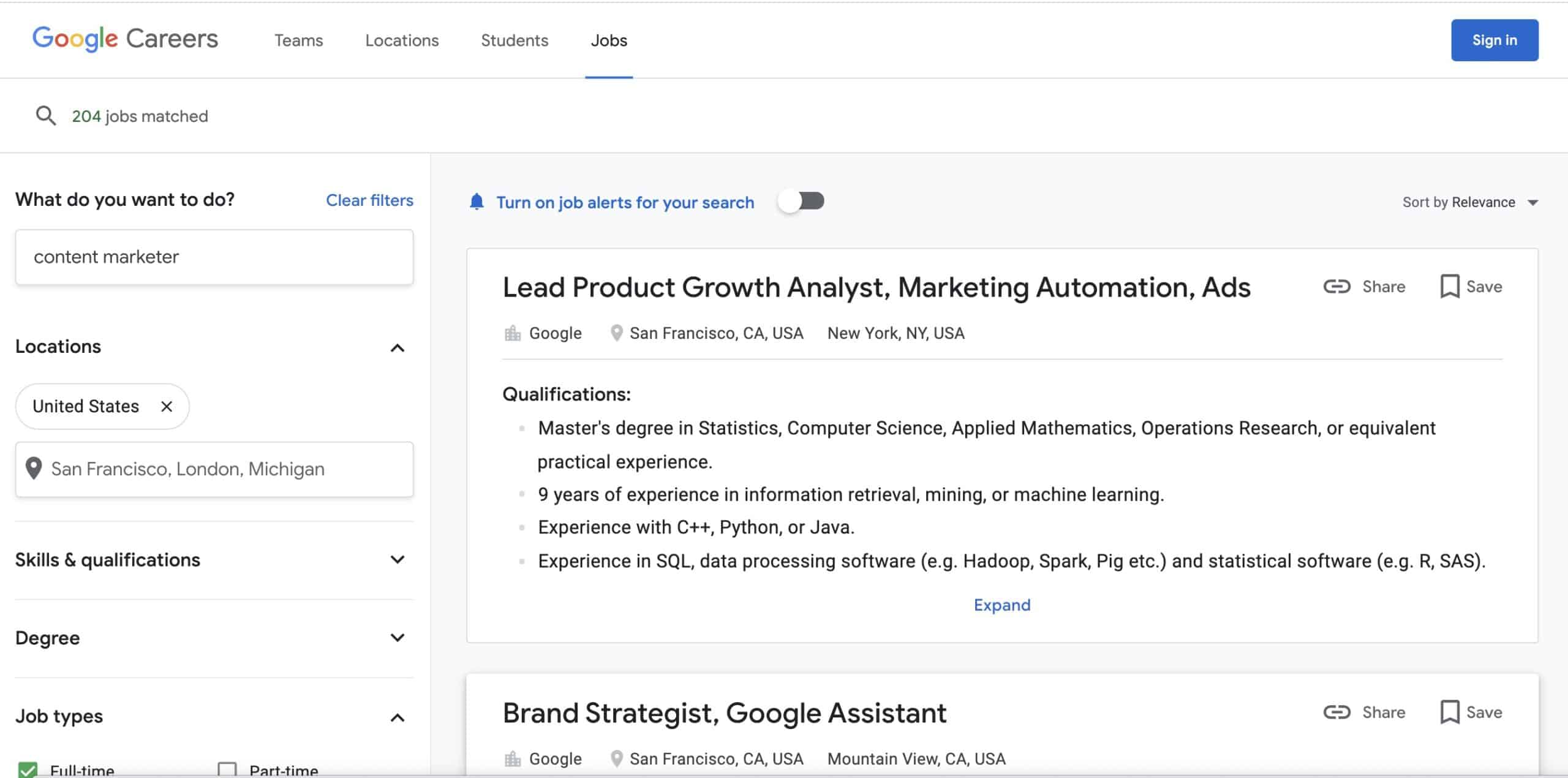Click the Clear filters link
The width and height of the screenshot is (1568, 778).
pyautogui.click(x=369, y=200)
